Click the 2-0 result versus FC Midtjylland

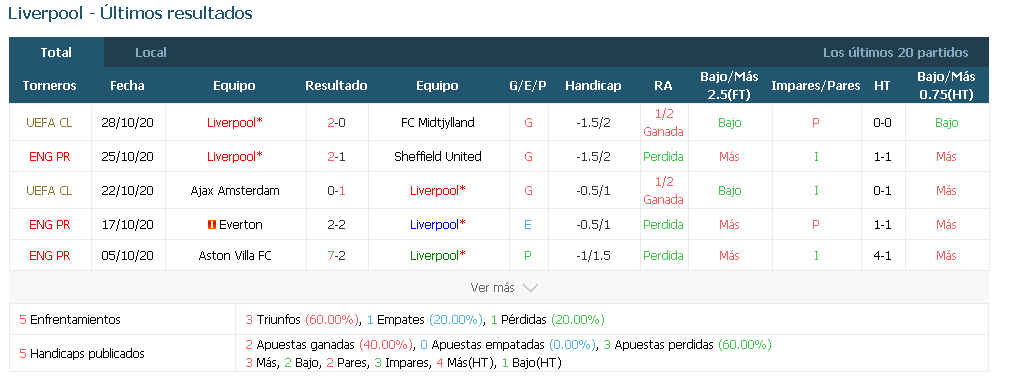(x=337, y=123)
